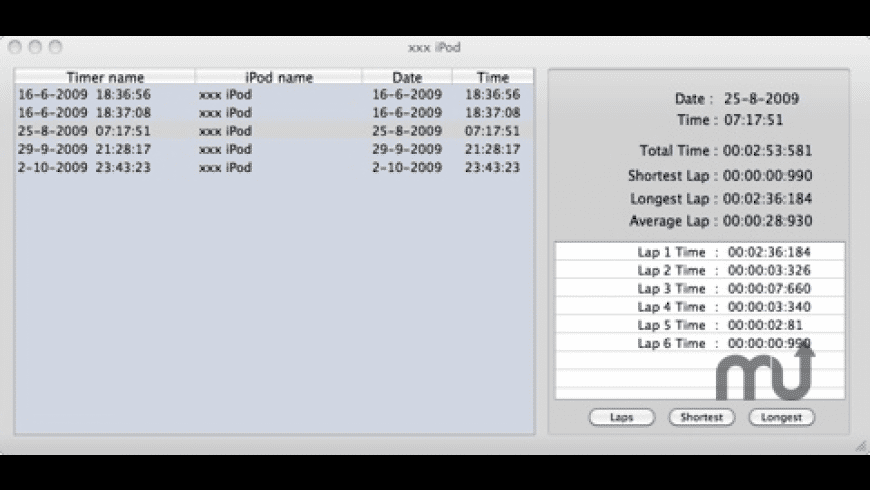This screenshot has height=490, width=870.
Task: Click Time cell 18:37:08 in the Time column
Action: pyautogui.click(x=493, y=113)
